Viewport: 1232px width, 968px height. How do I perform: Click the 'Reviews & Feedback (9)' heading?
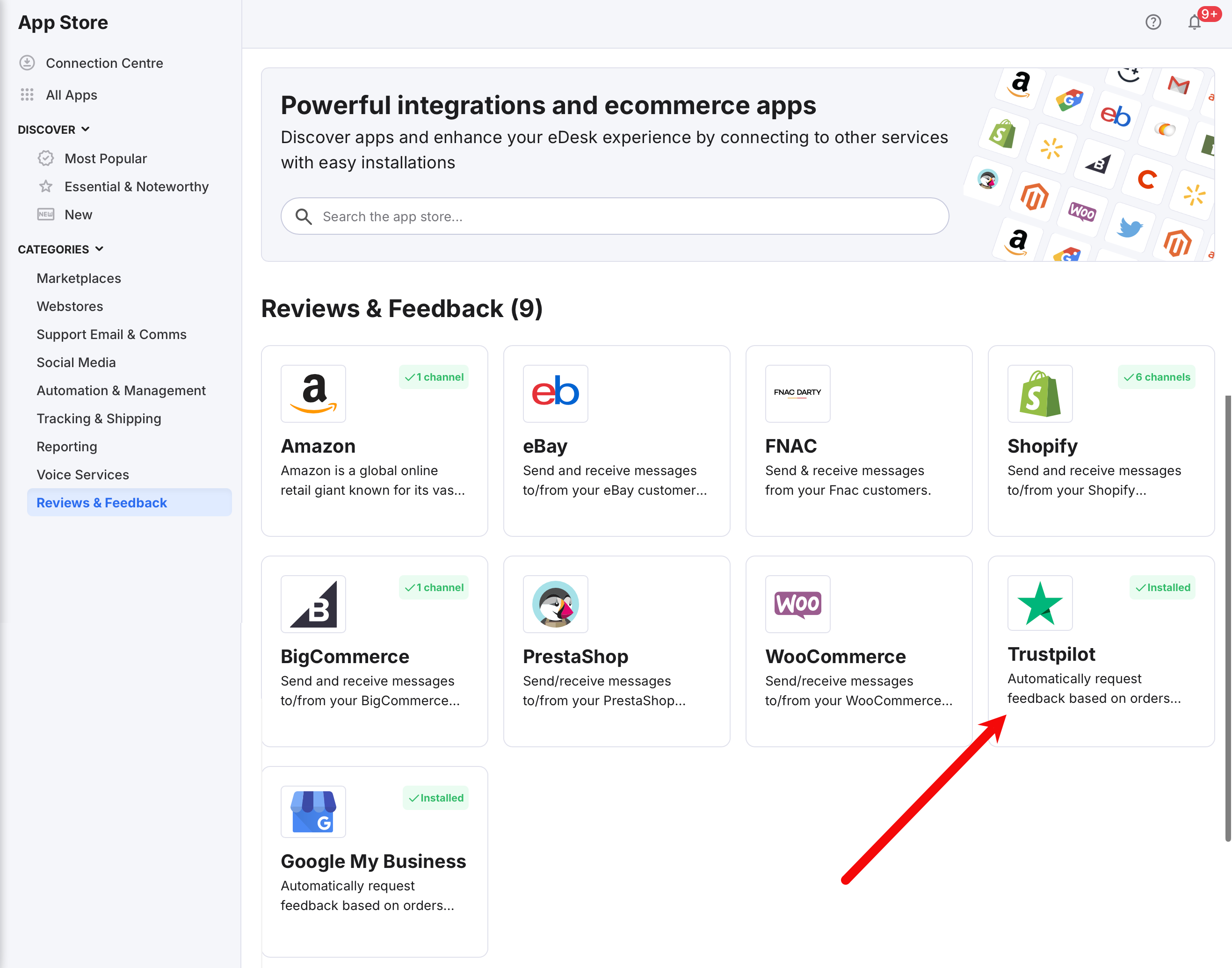[402, 309]
